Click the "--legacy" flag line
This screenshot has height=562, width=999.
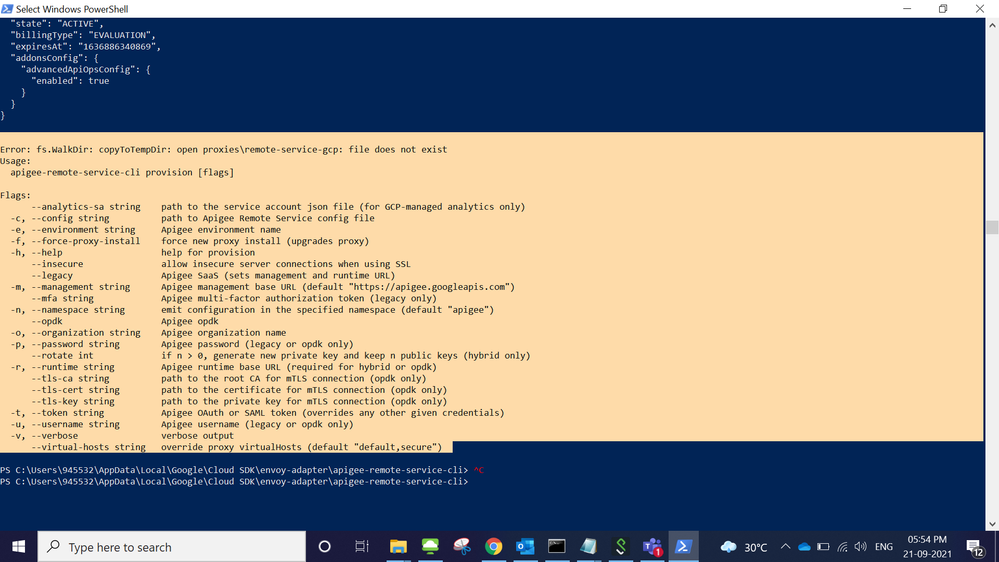213,276
